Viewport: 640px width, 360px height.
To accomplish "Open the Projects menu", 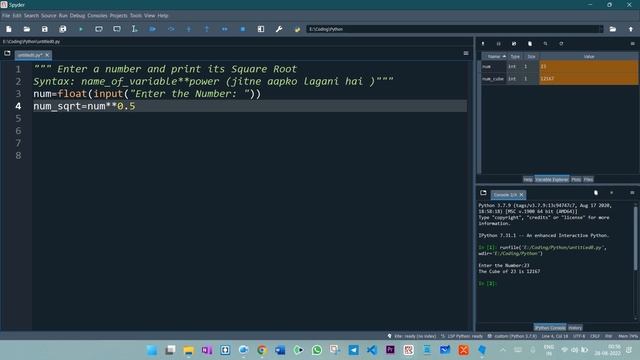I will coord(118,16).
